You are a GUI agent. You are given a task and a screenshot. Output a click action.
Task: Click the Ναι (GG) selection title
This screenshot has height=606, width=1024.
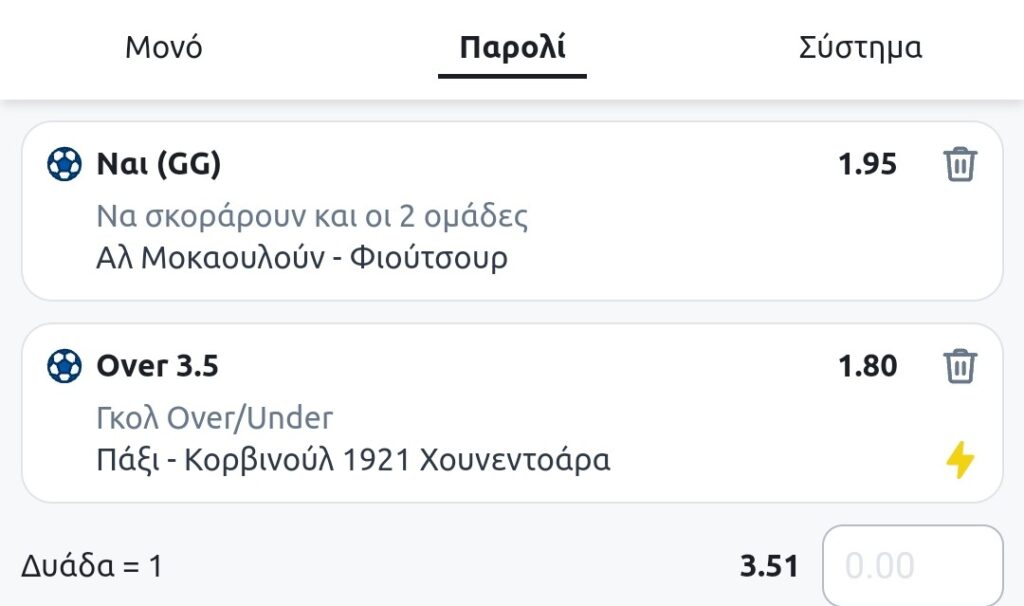158,164
